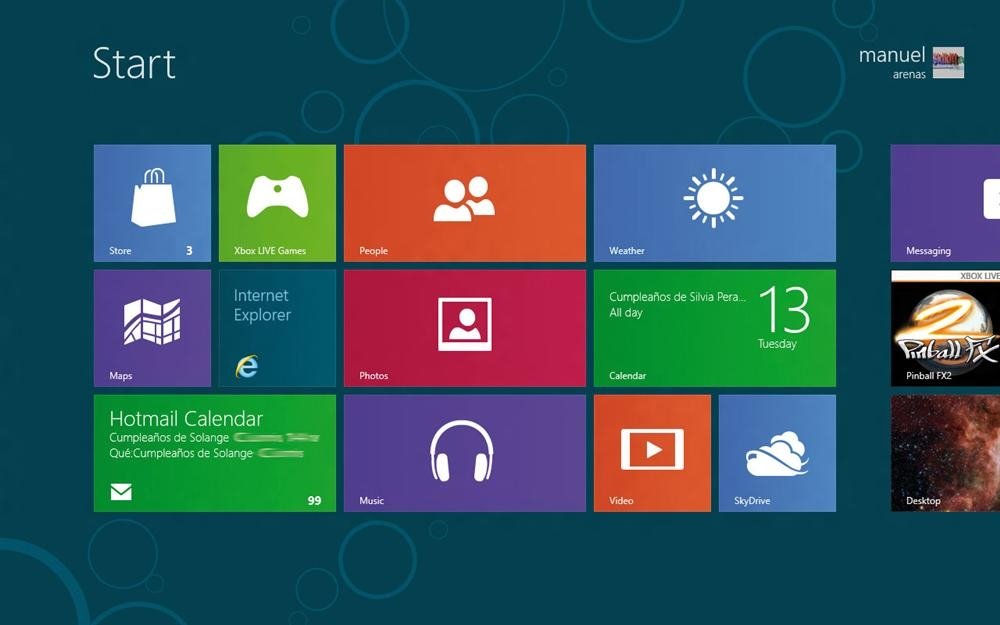Launch Xbox LIVE Games controller tile

click(277, 203)
